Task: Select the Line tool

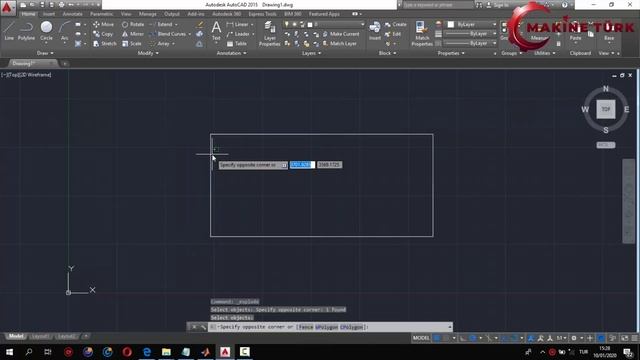Action: point(9,31)
